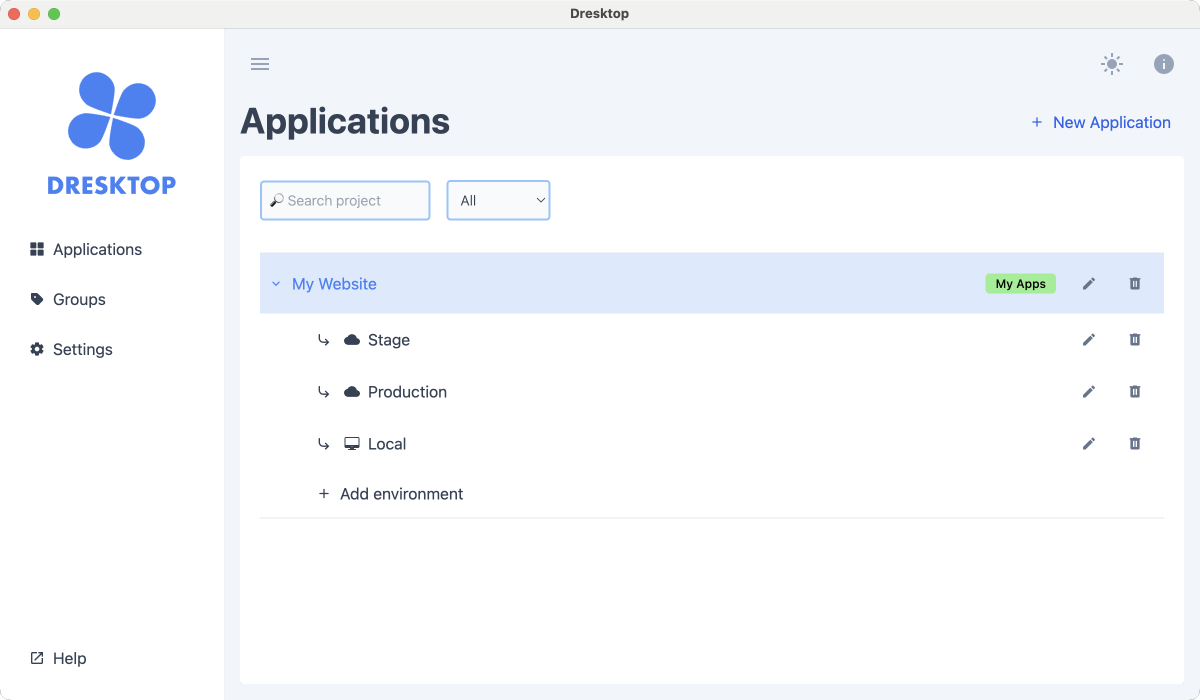Open the hamburger menu at the top
The image size is (1200, 700).
point(260,64)
